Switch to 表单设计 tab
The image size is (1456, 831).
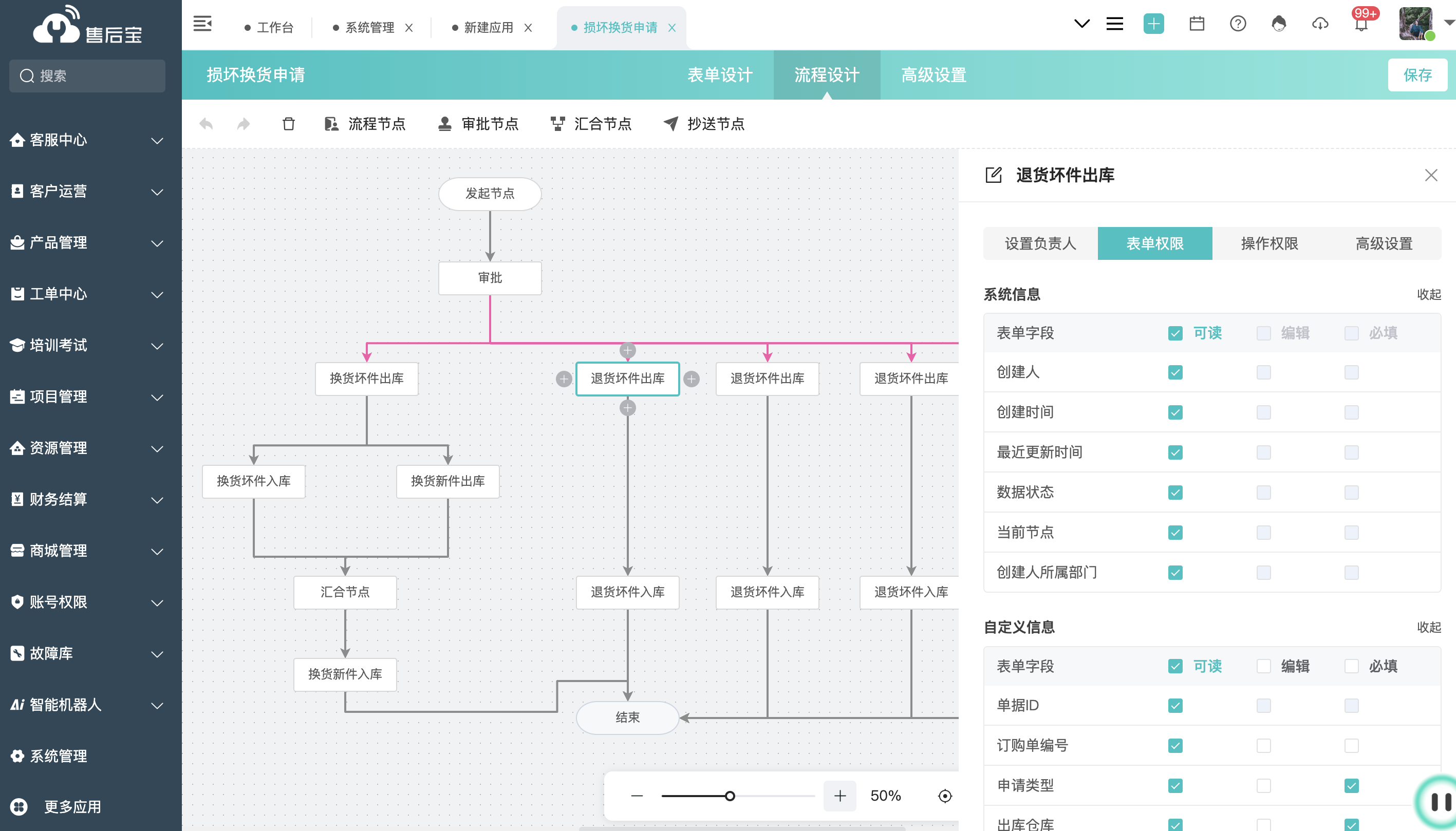(x=720, y=75)
